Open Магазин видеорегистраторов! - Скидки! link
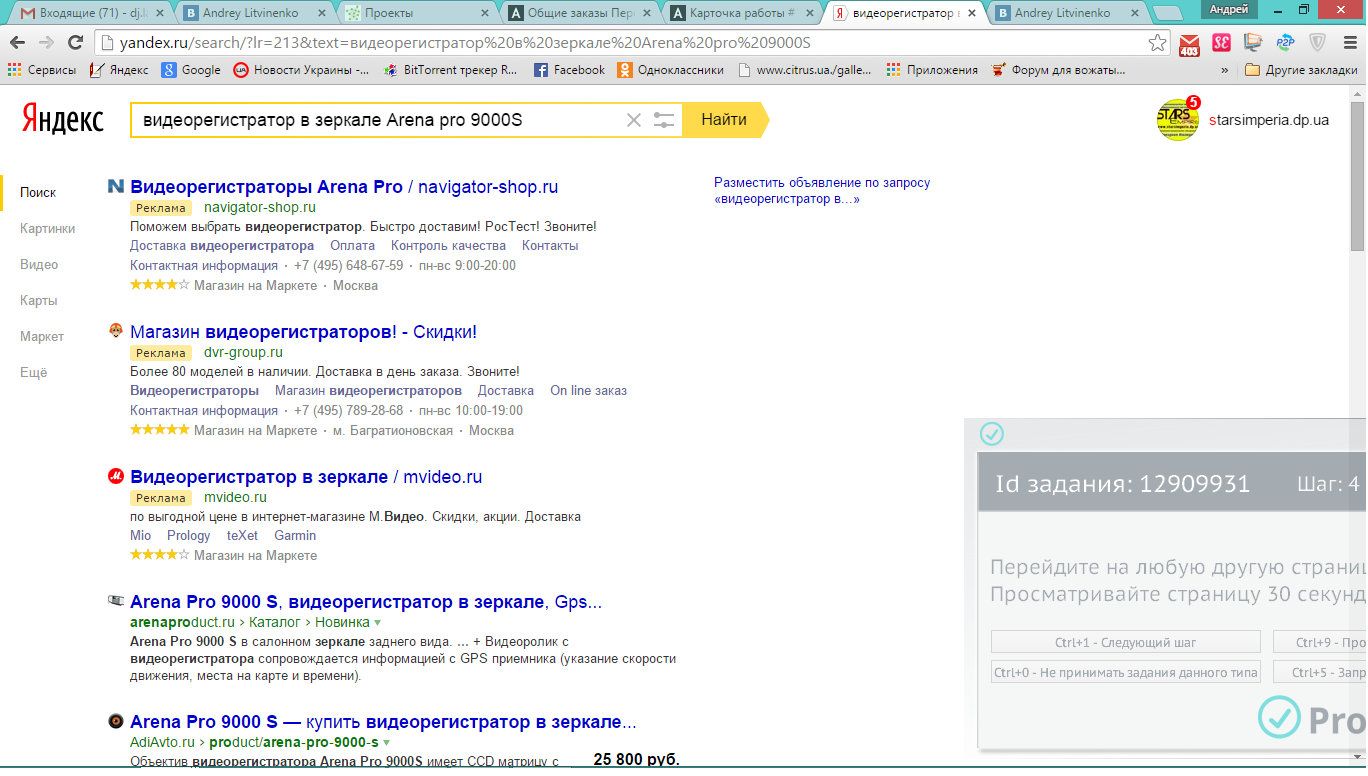The width and height of the screenshot is (1368, 776). pos(304,332)
